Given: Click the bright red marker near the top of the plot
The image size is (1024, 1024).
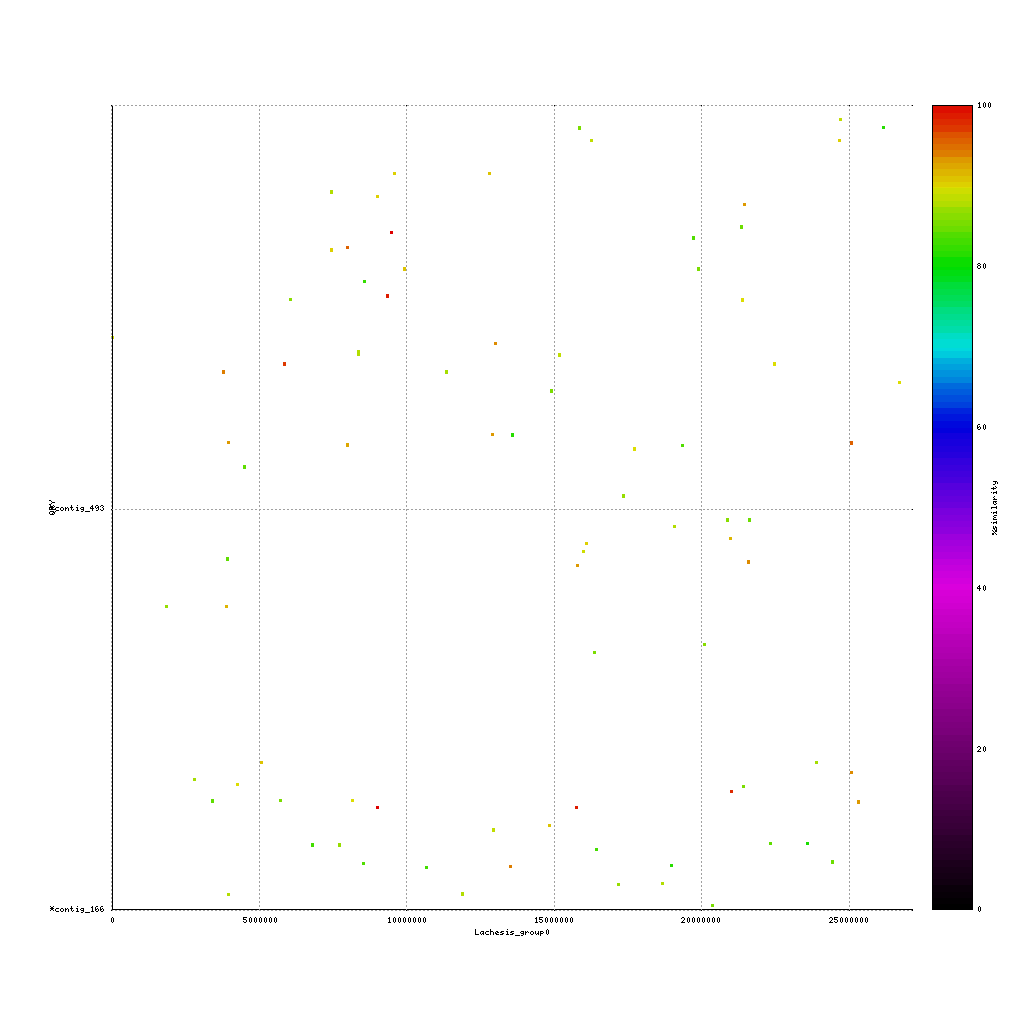Looking at the screenshot, I should point(390,232).
